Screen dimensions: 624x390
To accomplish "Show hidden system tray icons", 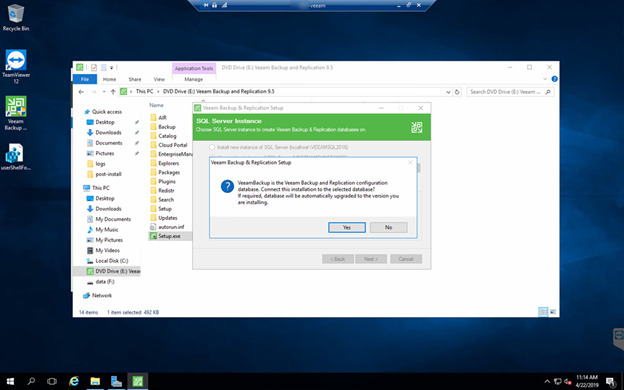I will (547, 382).
